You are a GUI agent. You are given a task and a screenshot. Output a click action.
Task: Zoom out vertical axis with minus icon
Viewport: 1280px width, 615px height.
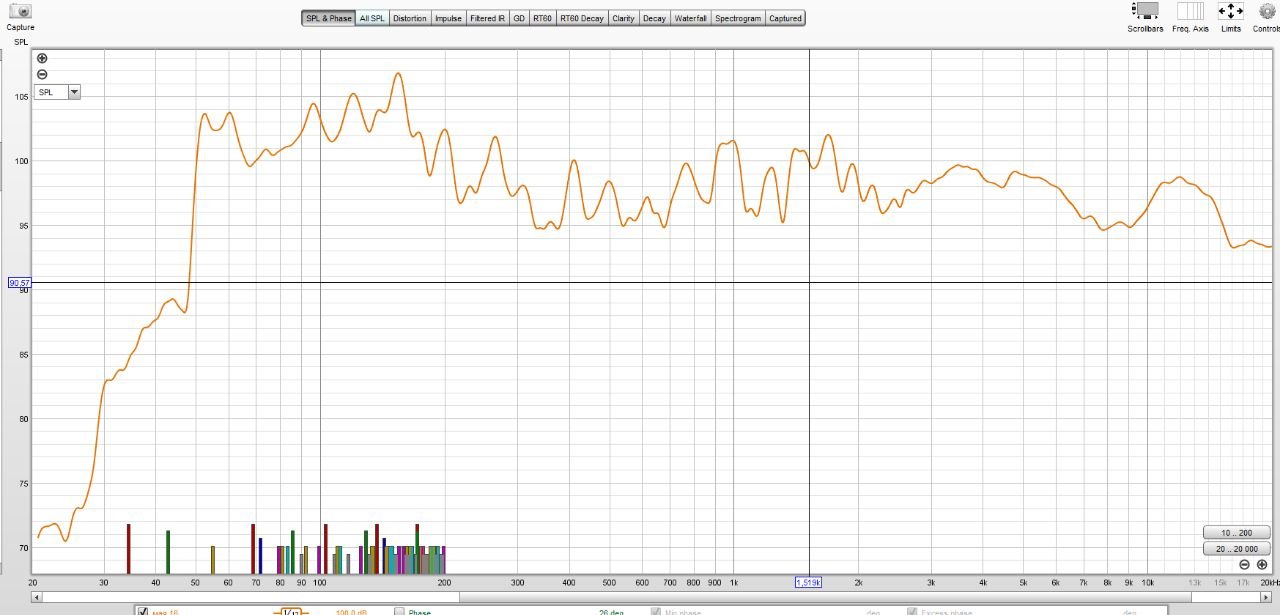pos(42,74)
